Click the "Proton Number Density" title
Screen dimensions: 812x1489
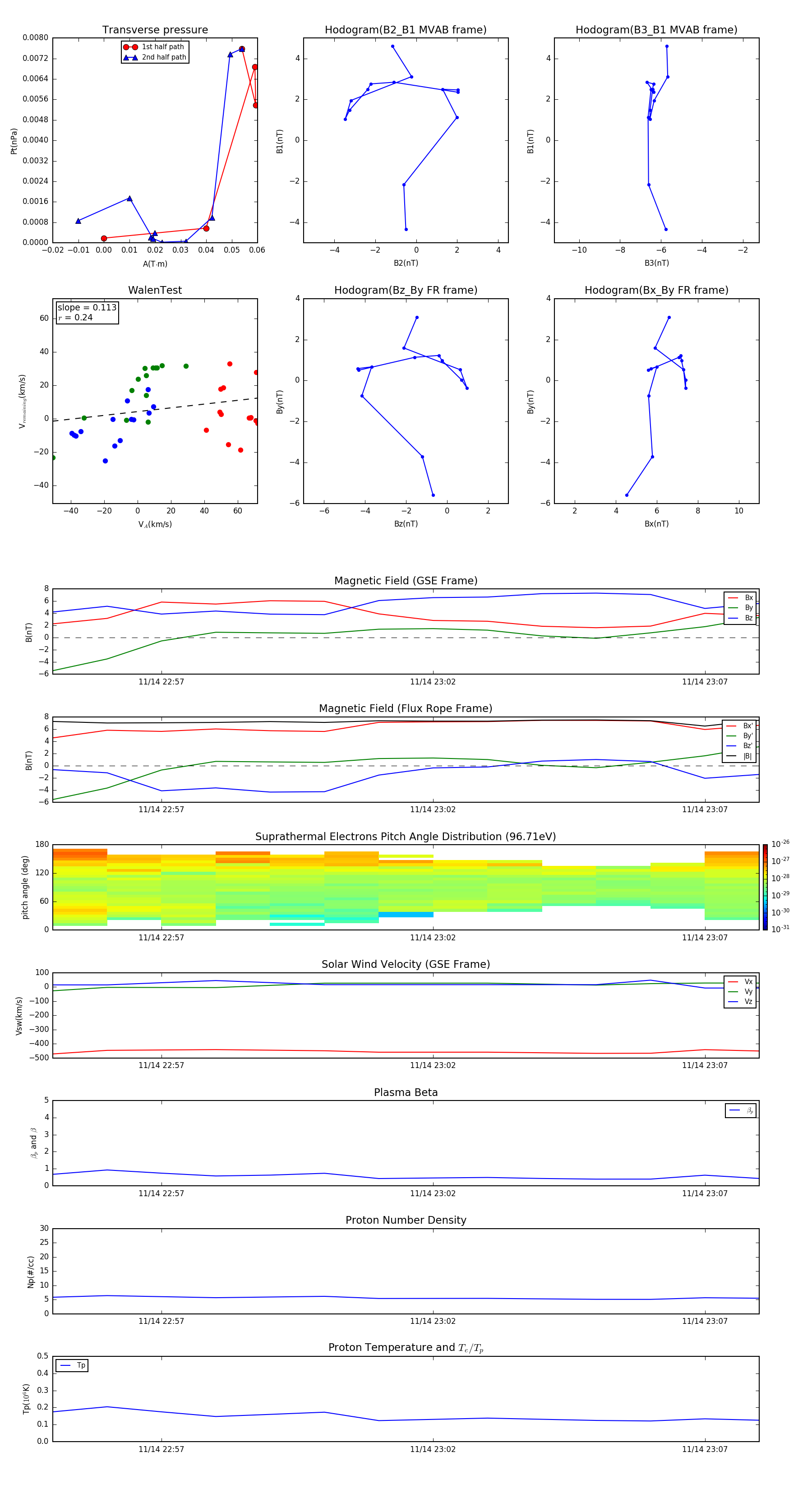[406, 1220]
